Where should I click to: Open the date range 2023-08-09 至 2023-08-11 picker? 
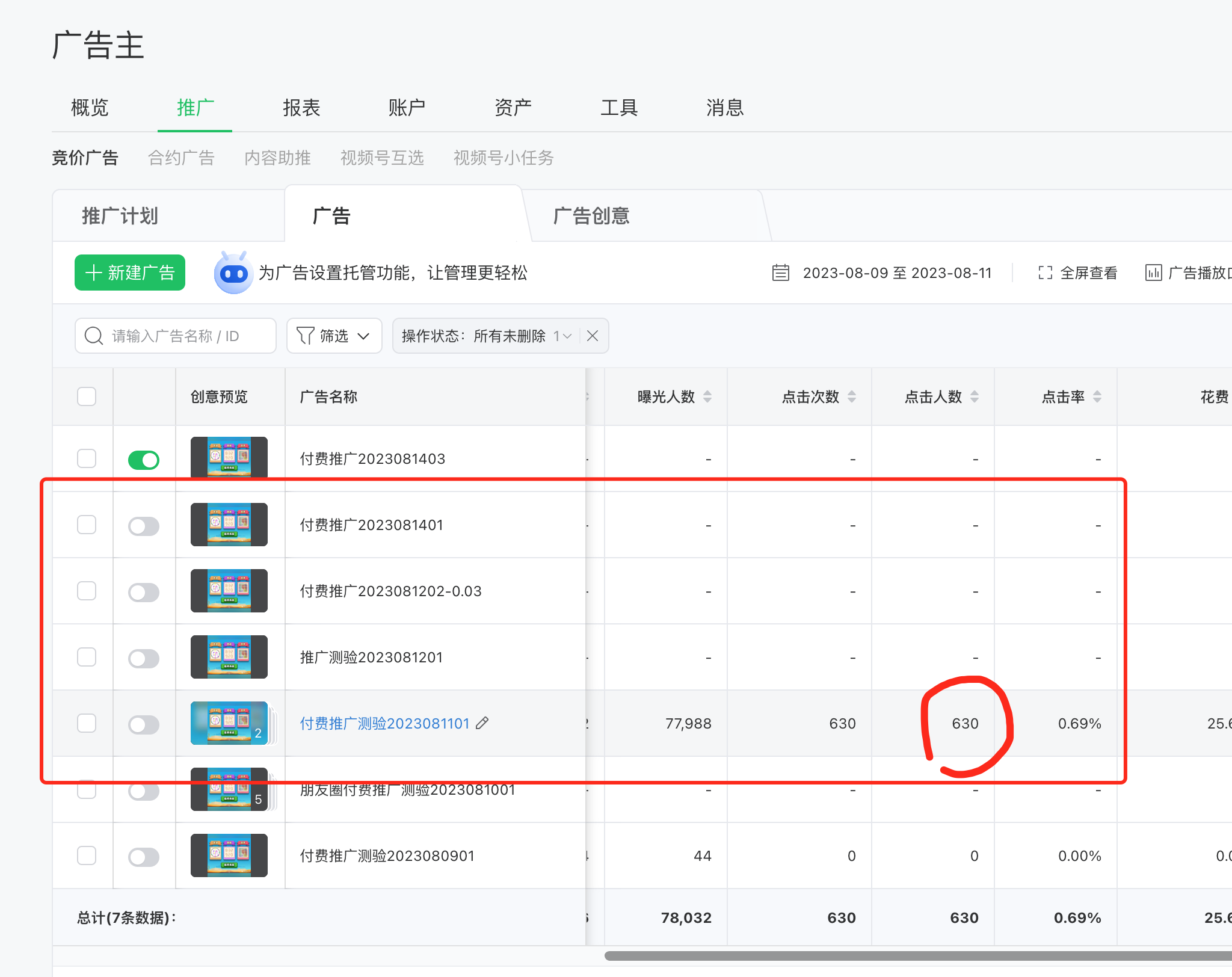tap(896, 273)
